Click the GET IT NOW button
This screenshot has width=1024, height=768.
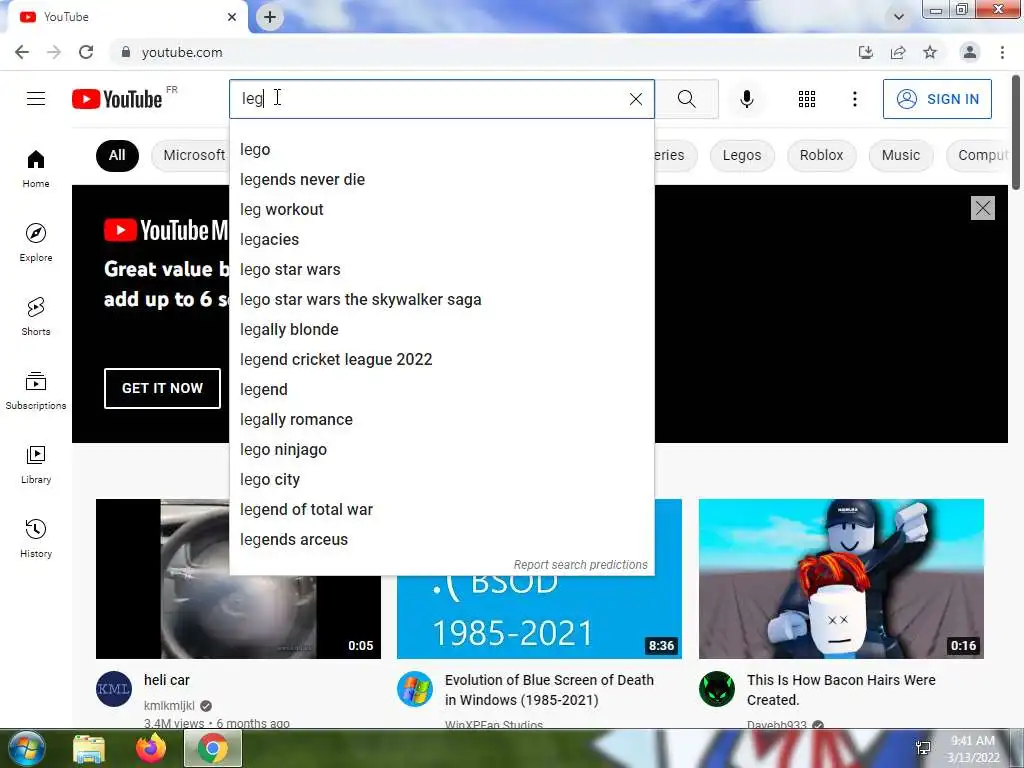pos(162,388)
